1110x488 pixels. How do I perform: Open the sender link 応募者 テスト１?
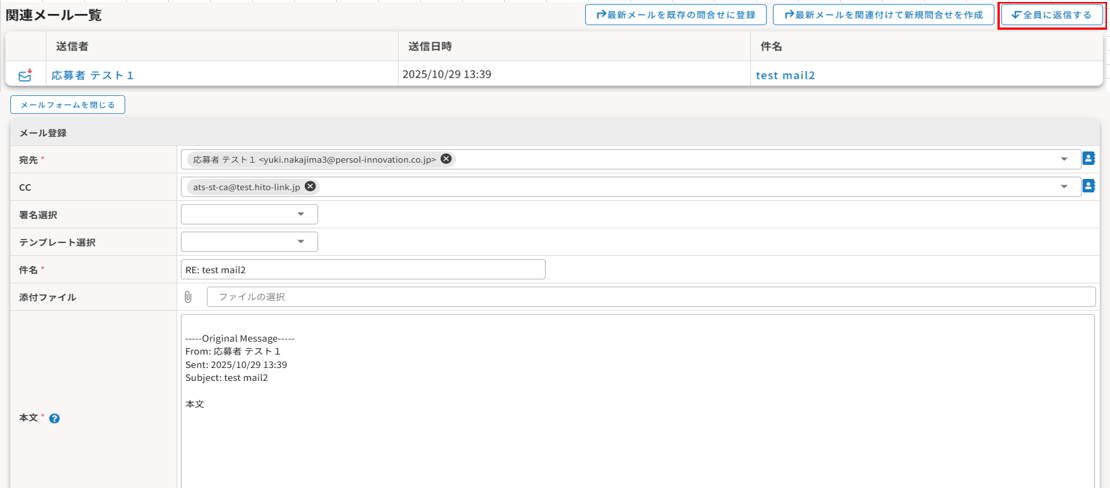tap(92, 75)
